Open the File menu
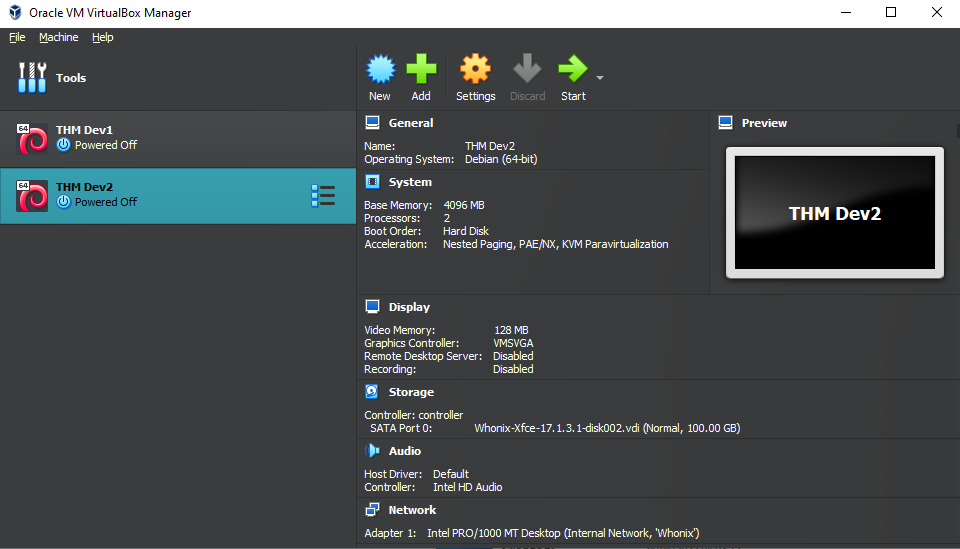 [x=17, y=37]
